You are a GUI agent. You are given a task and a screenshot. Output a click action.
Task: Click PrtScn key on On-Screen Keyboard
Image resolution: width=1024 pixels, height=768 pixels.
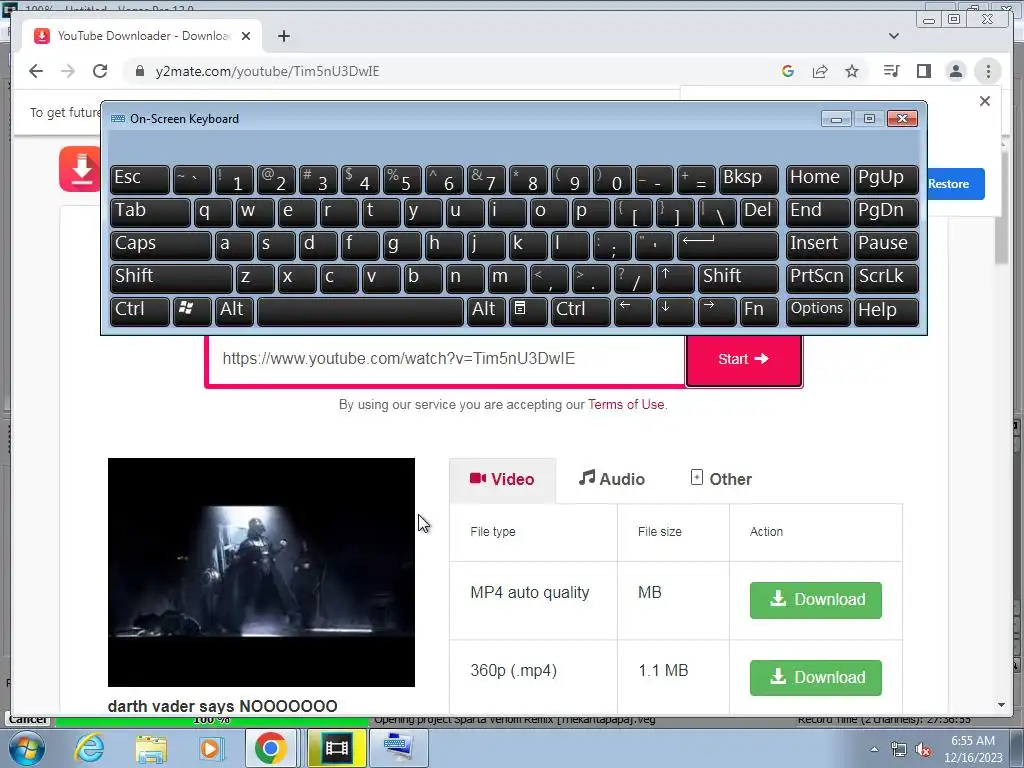coord(818,278)
